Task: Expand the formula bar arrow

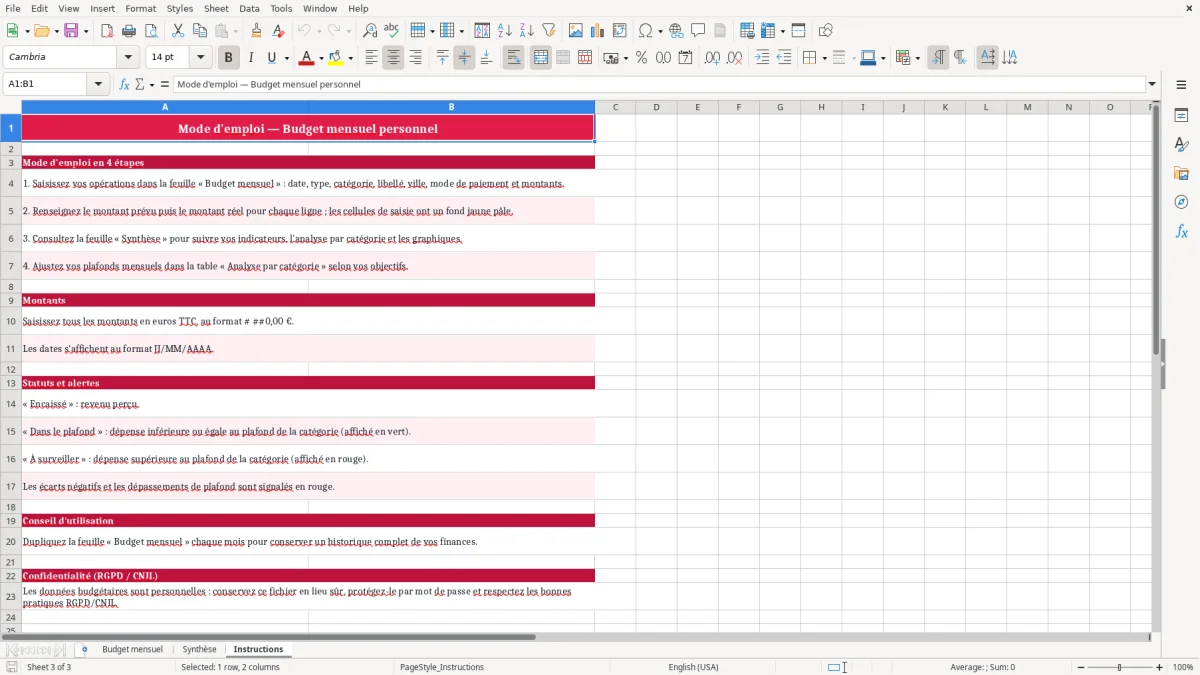Action: (x=1152, y=84)
